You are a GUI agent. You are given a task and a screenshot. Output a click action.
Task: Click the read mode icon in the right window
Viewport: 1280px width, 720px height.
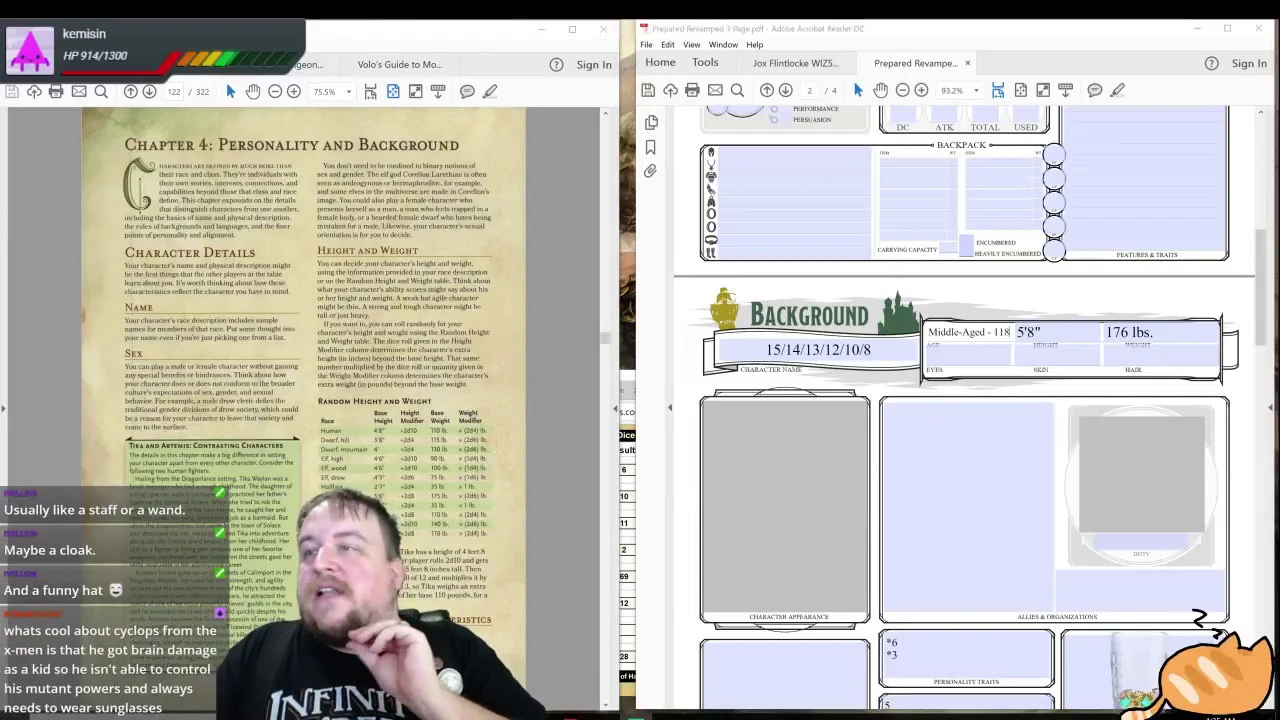click(x=1065, y=90)
